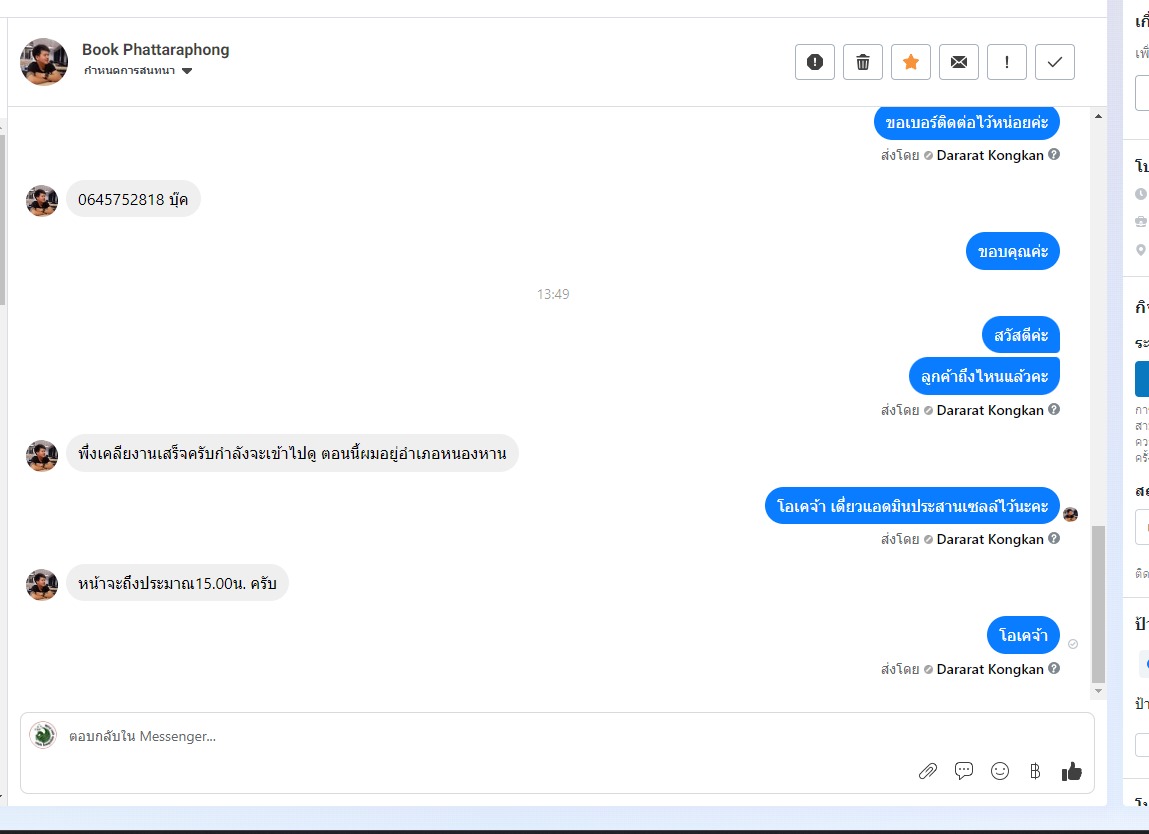
Task: Click the chat scrollbar down arrow
Action: tap(1098, 690)
